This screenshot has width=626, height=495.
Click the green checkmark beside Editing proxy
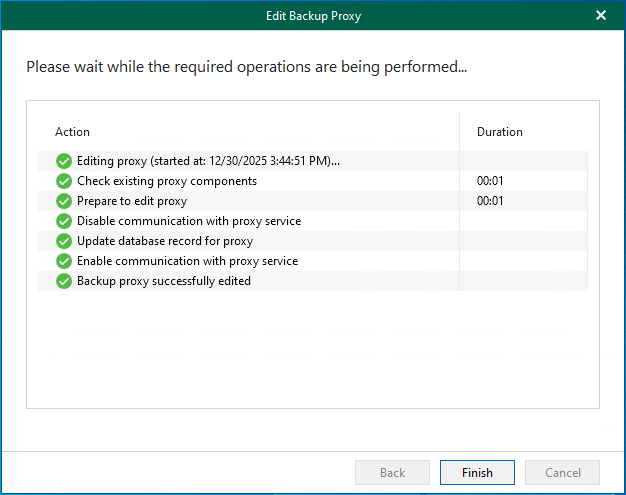pyautogui.click(x=64, y=161)
